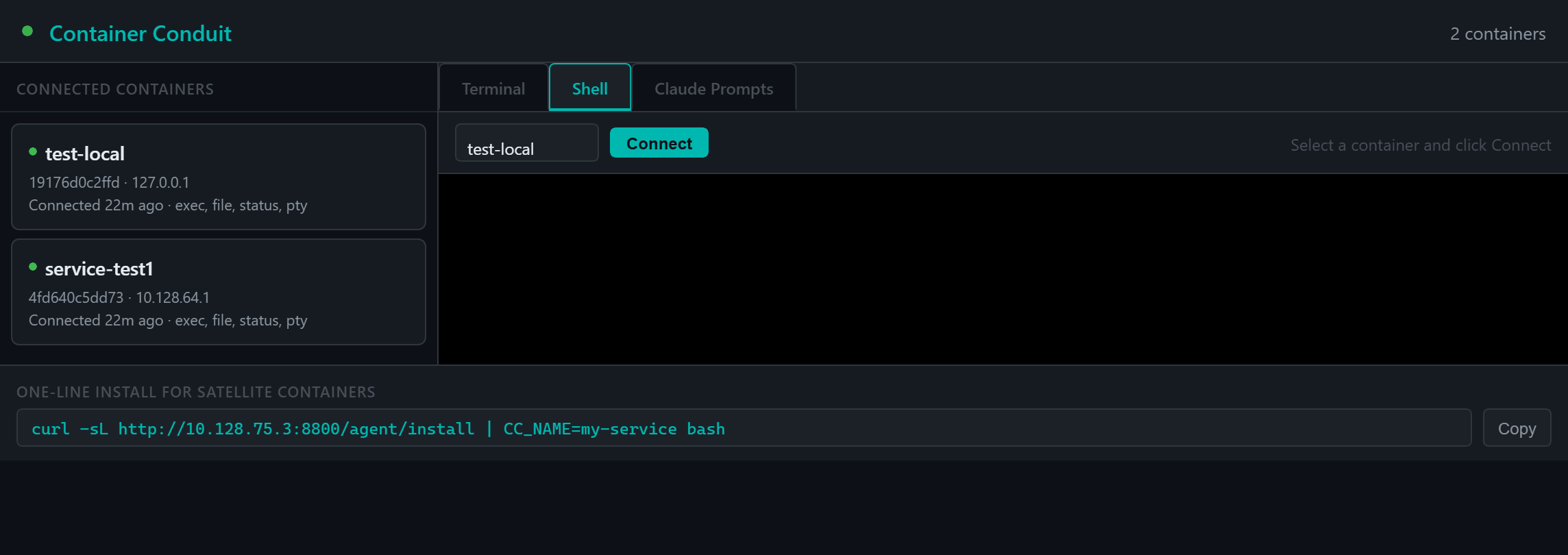Click service-test1's 'Connected 22m ago' capabilities line
Viewport: 1568px width, 555px height.
point(168,321)
